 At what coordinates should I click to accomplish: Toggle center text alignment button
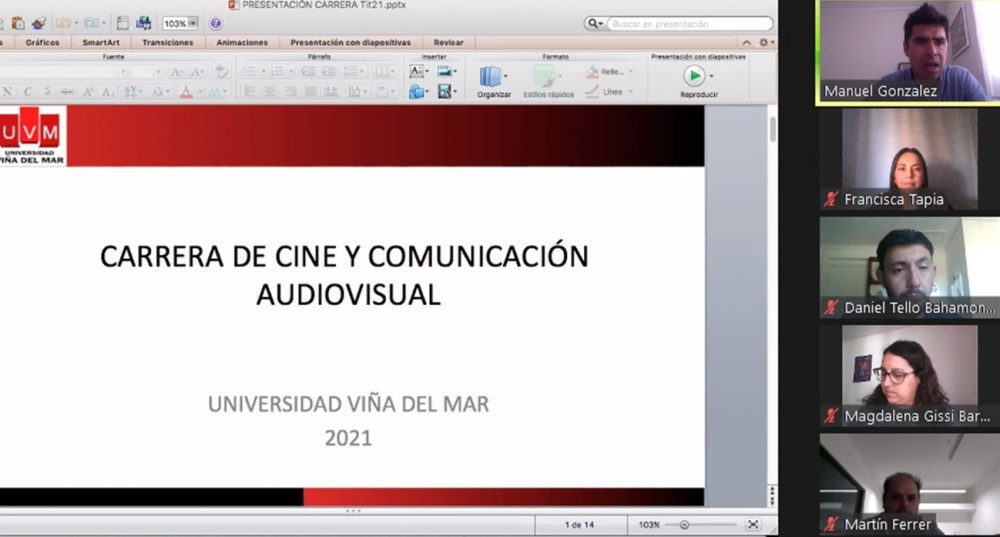270,92
